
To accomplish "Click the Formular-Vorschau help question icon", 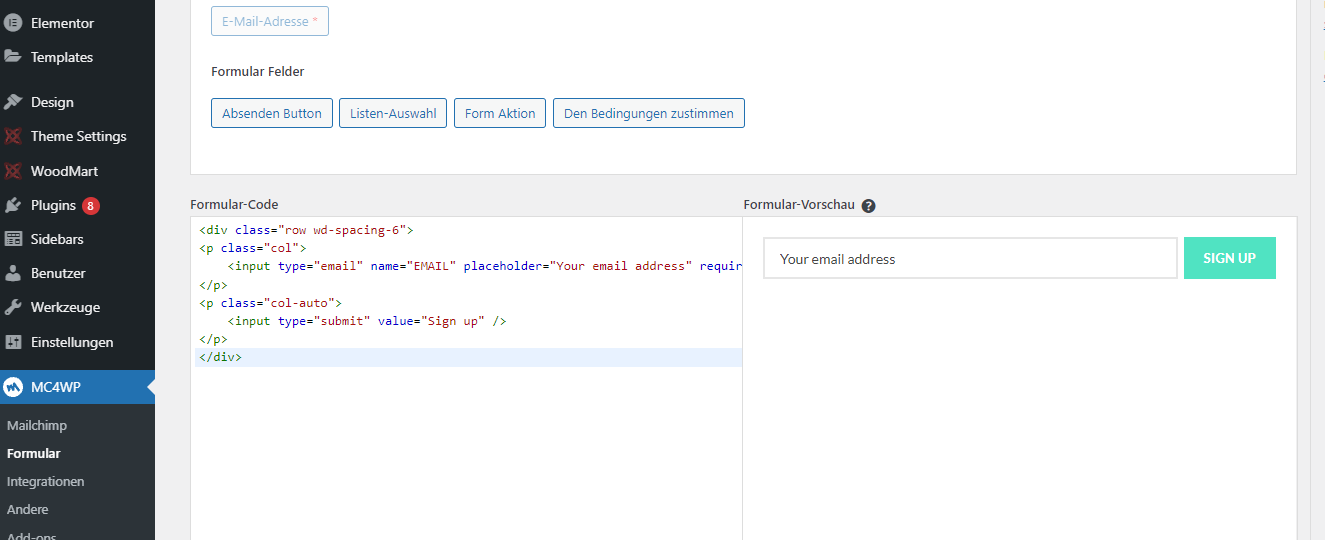I will (868, 206).
